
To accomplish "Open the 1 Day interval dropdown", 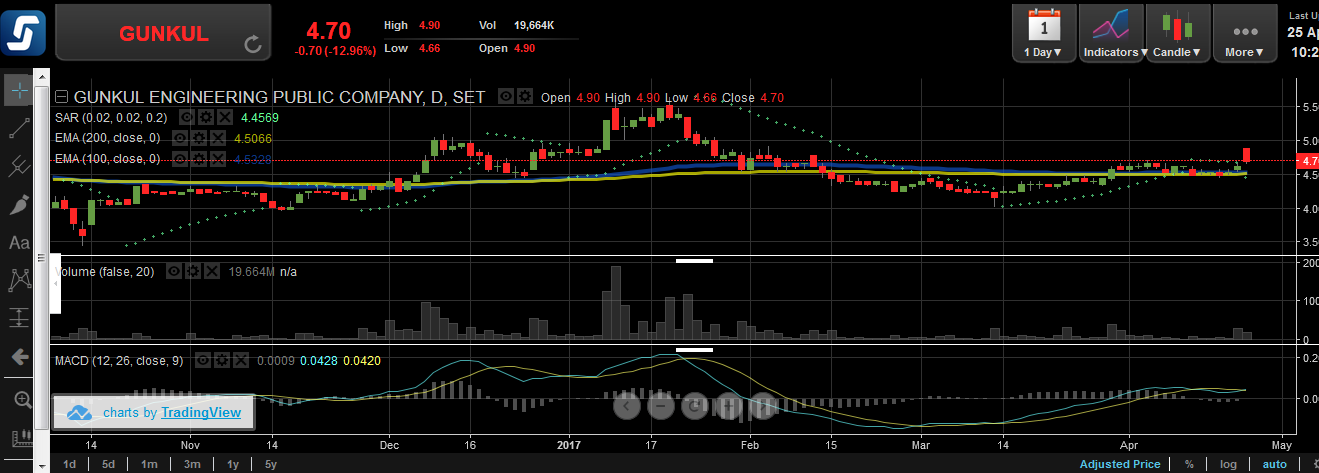I will tap(1043, 33).
